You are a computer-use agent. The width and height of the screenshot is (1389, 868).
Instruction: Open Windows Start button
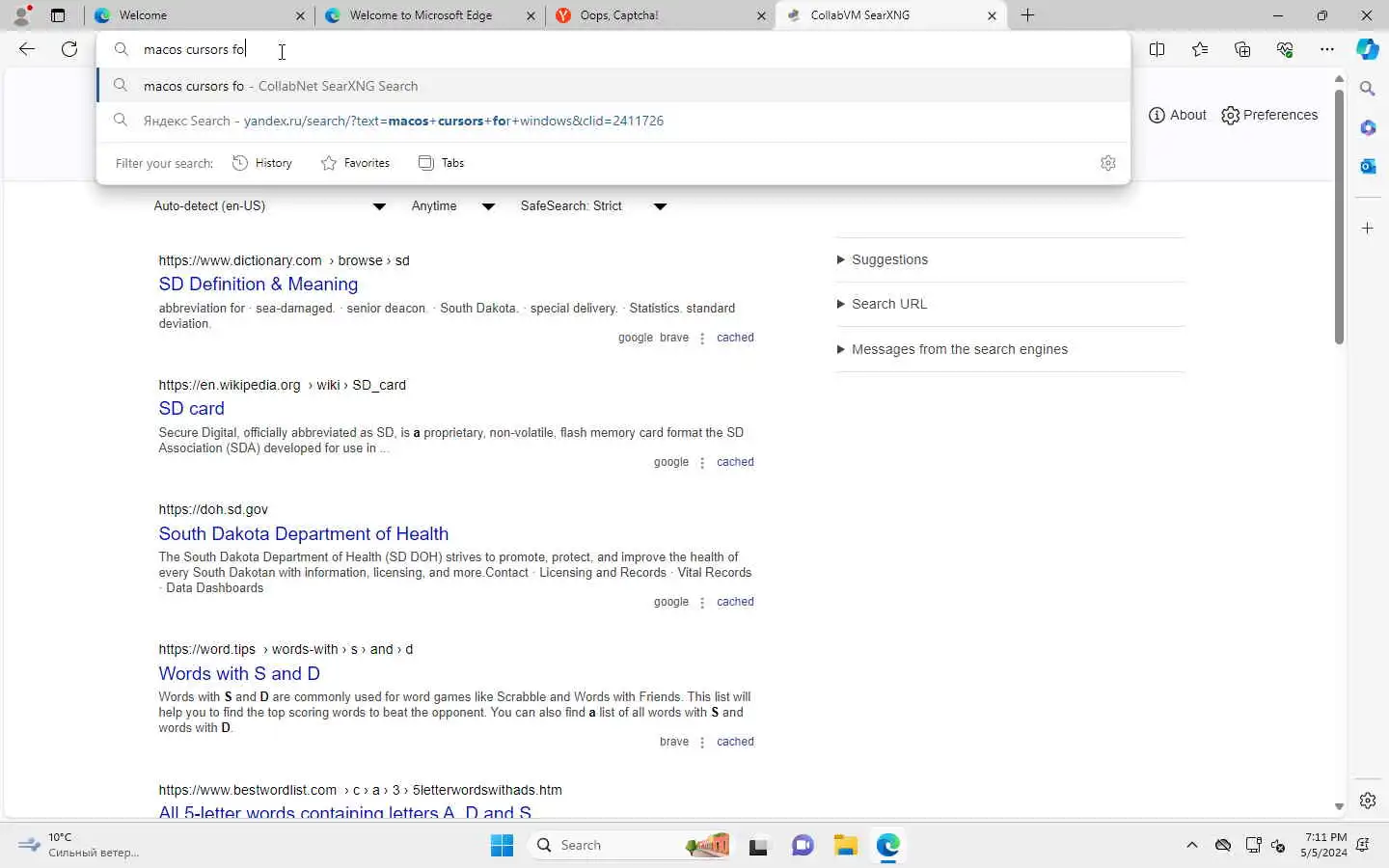502,846
